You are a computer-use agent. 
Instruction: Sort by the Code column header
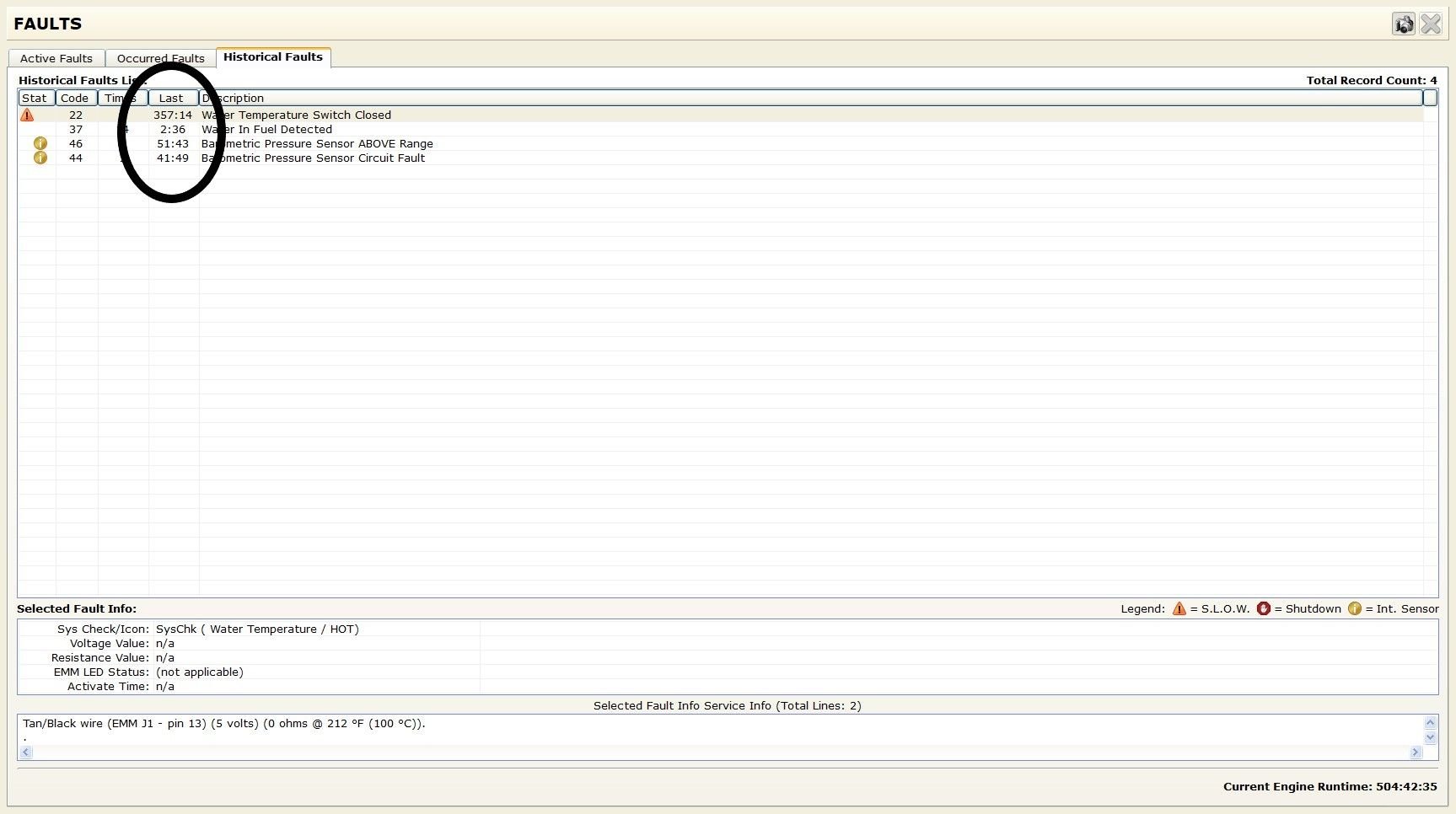[76, 98]
